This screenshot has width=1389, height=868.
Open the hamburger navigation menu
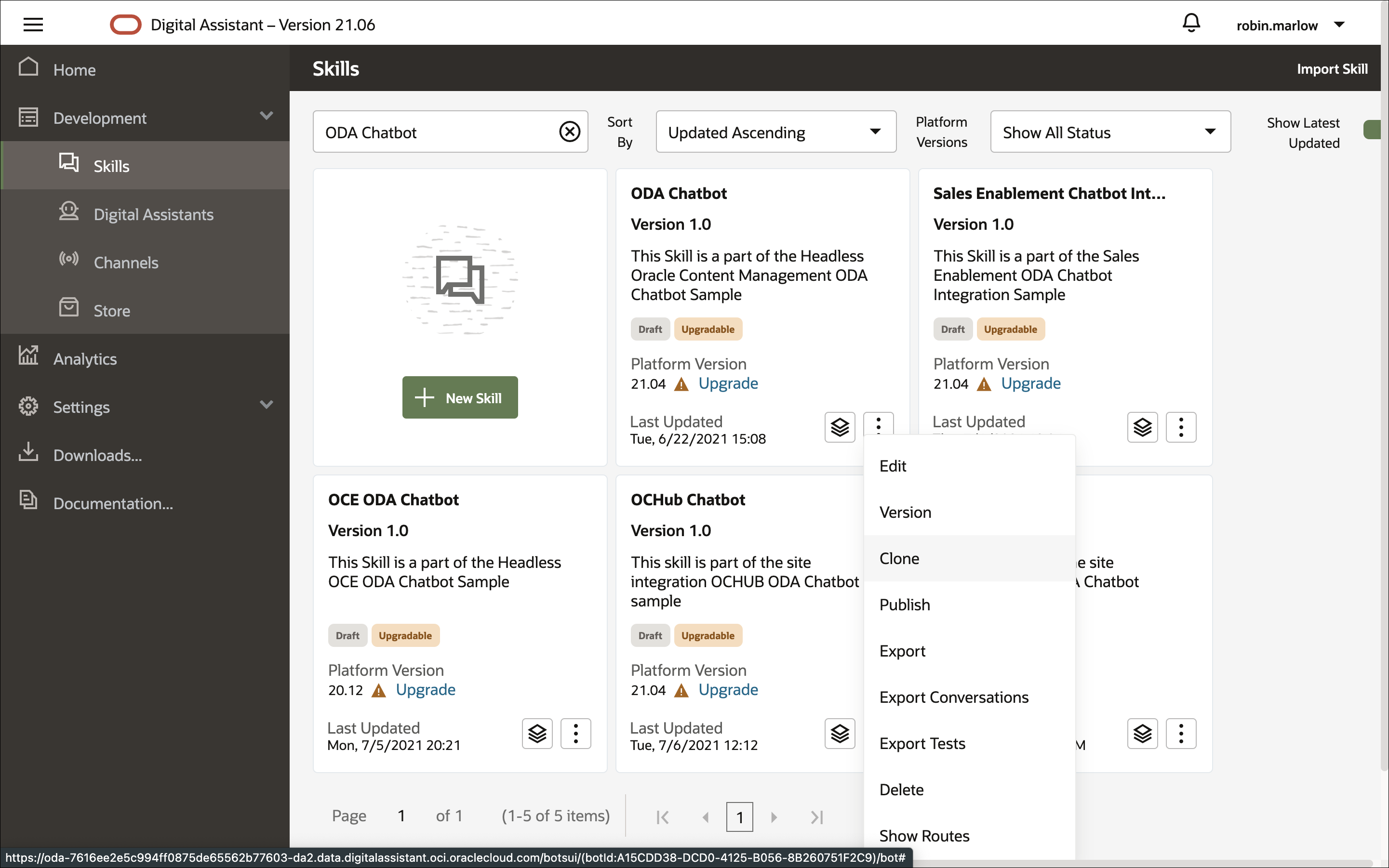33,24
